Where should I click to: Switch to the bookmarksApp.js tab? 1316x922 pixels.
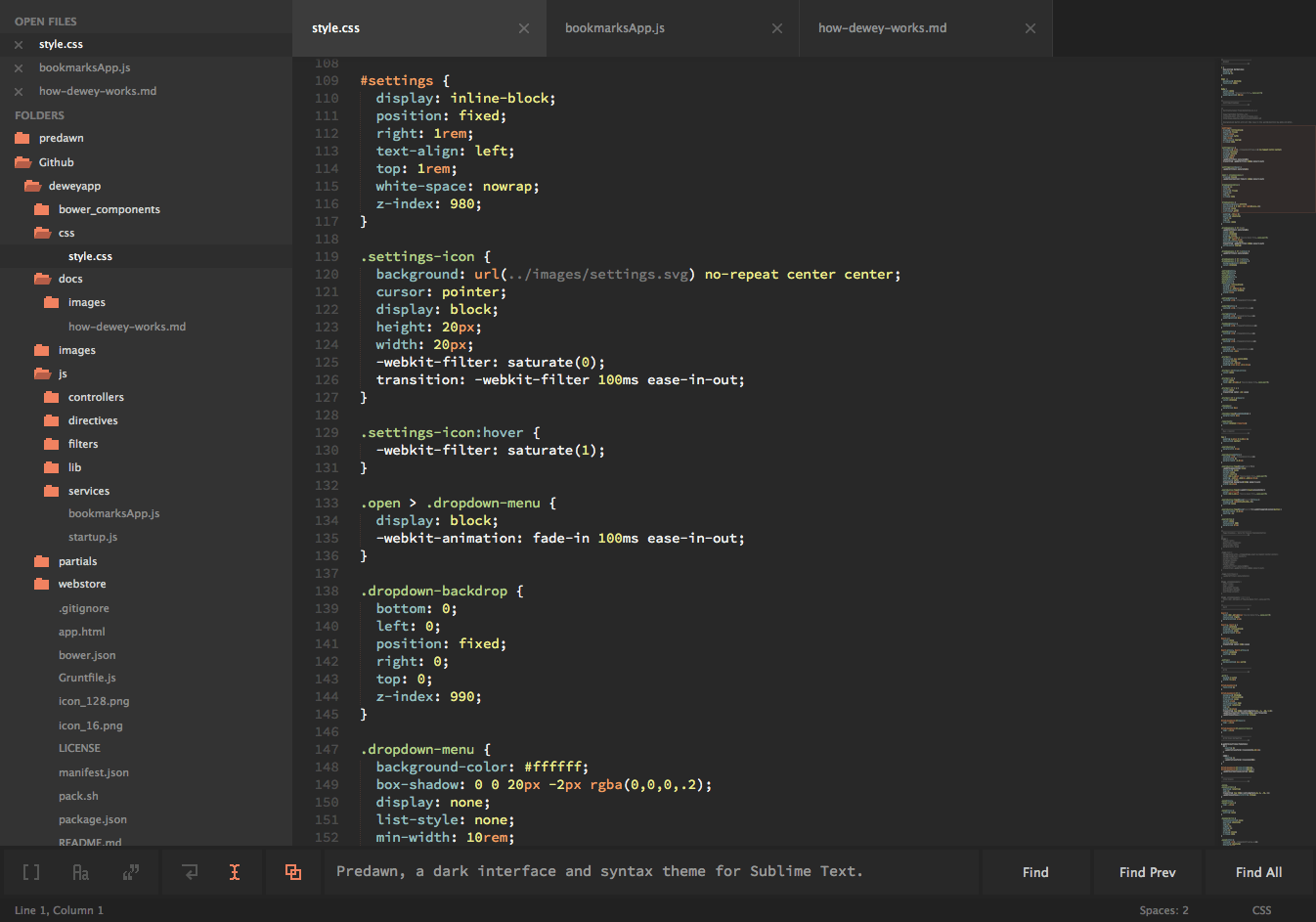(615, 28)
